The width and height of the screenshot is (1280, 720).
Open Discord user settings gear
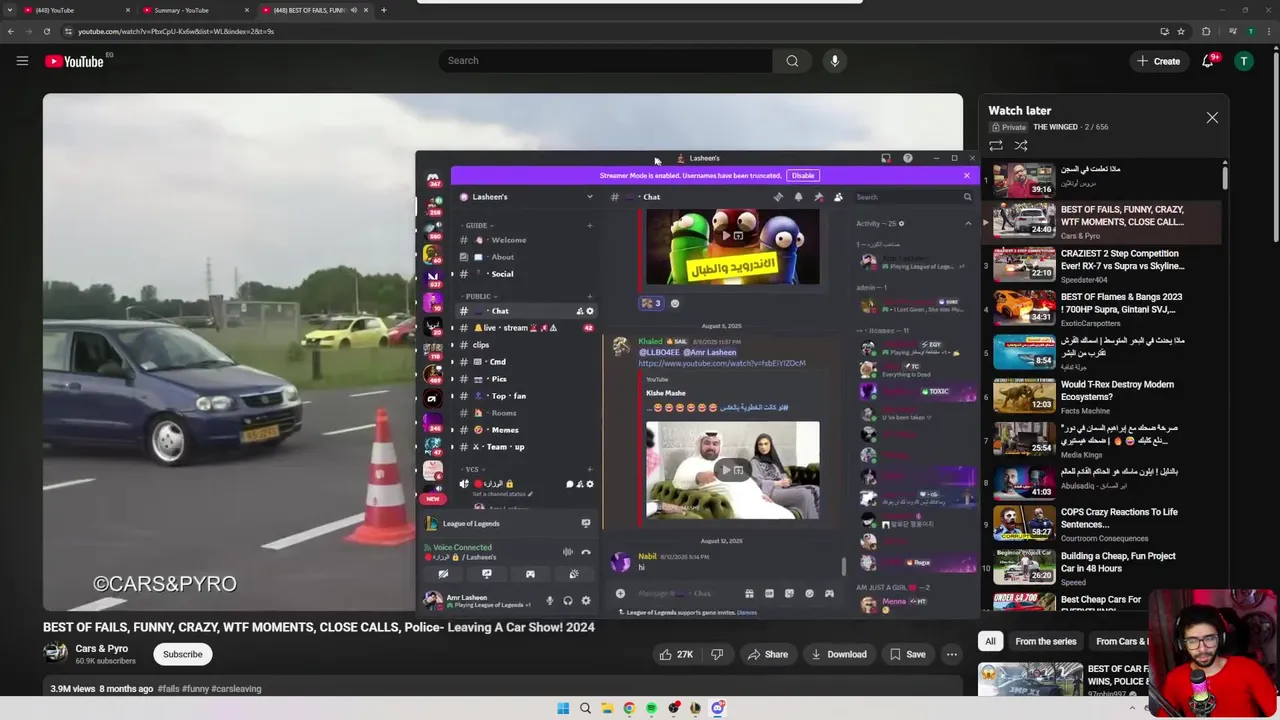point(586,600)
